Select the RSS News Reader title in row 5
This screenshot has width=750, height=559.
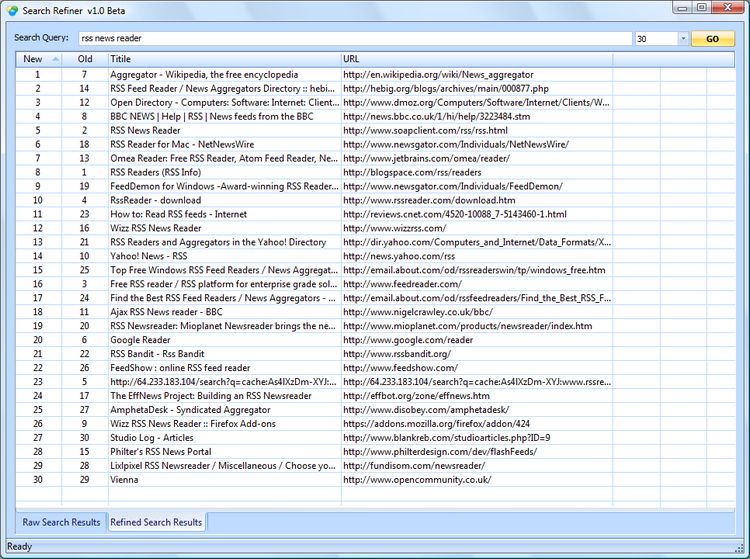pyautogui.click(x=145, y=130)
